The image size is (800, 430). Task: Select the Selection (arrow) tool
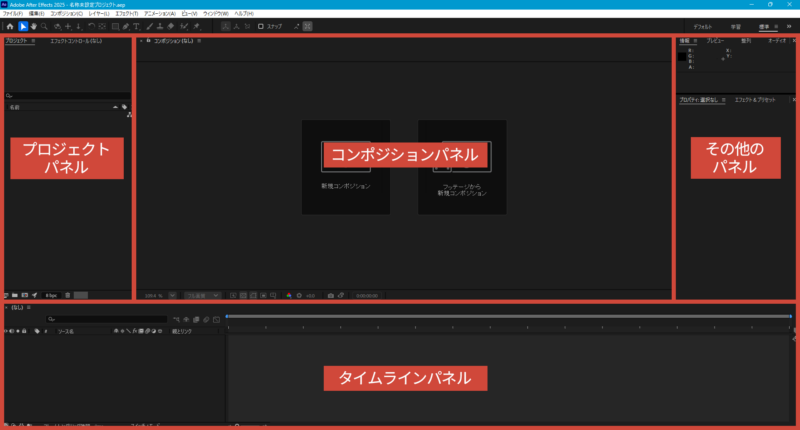(x=23, y=27)
